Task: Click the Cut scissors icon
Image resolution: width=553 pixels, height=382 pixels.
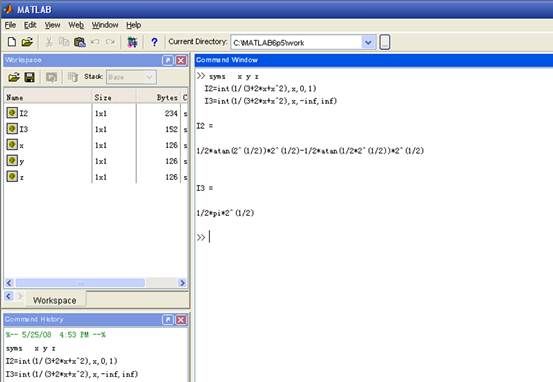Action: tap(49, 42)
